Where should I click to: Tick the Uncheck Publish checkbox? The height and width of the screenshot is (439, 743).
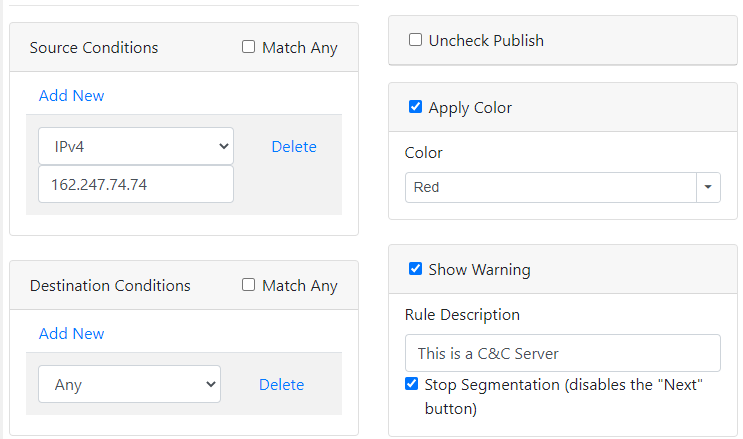pyautogui.click(x=415, y=40)
